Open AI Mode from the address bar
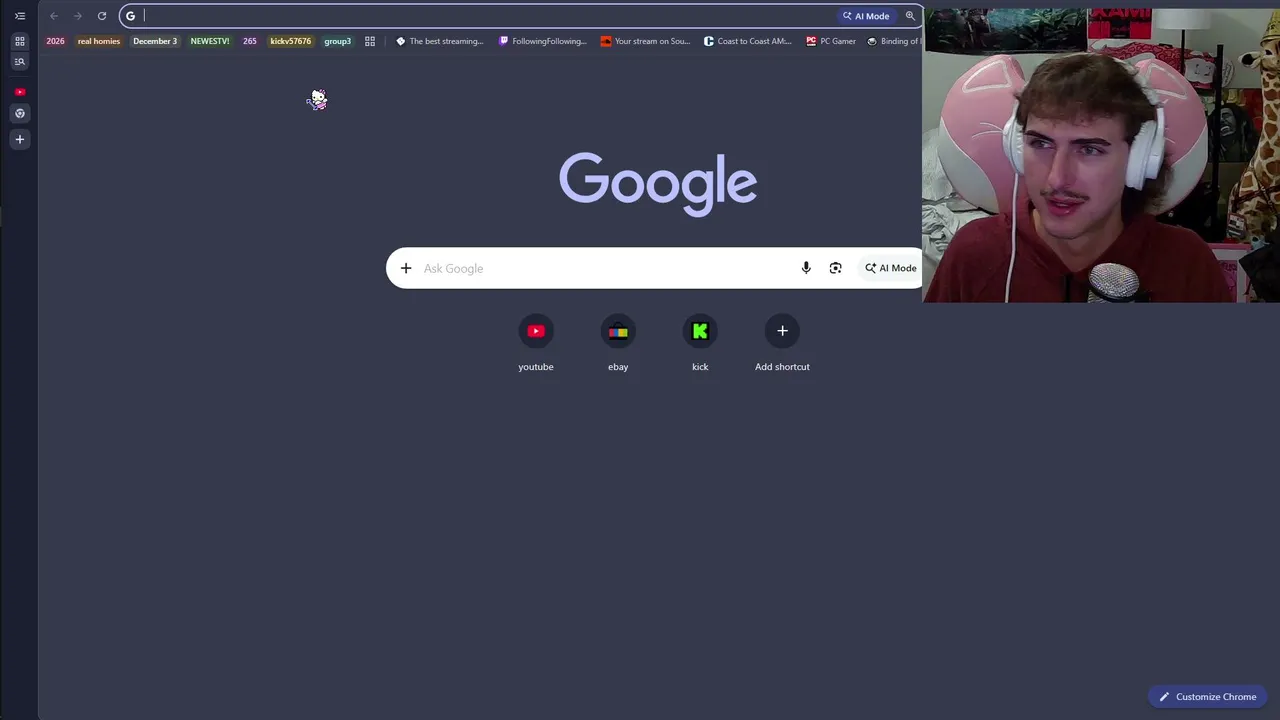 tap(866, 16)
